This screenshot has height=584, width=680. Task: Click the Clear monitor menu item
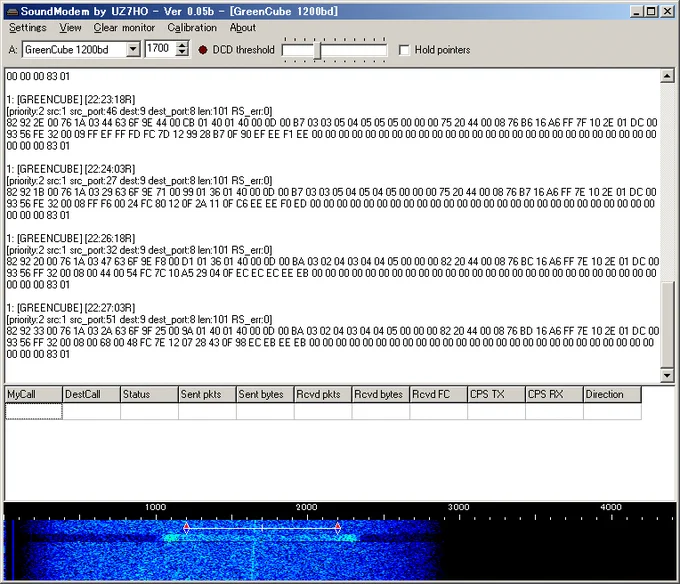(124, 28)
